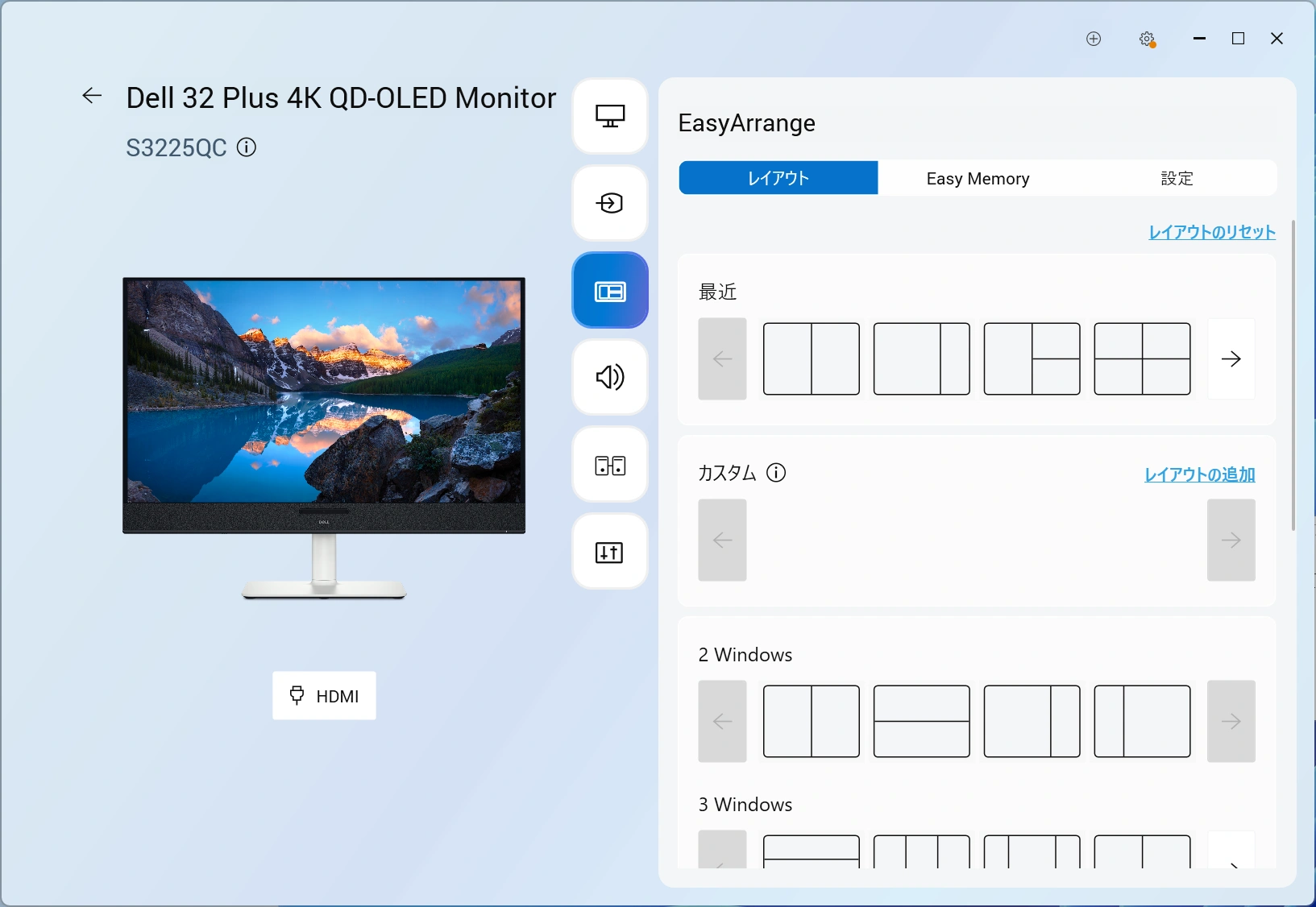Open the settings gear in title bar
This screenshot has width=1316, height=907.
1147,39
